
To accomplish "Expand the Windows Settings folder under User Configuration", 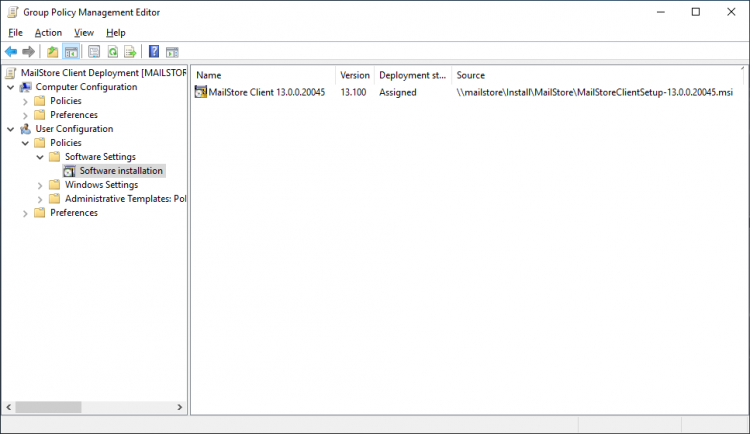I will (40, 185).
